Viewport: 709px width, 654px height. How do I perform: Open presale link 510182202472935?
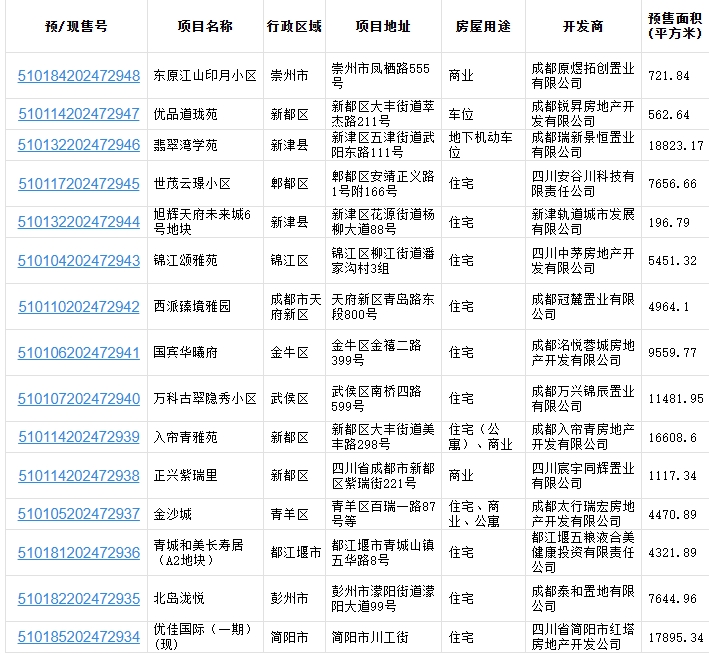click(79, 598)
